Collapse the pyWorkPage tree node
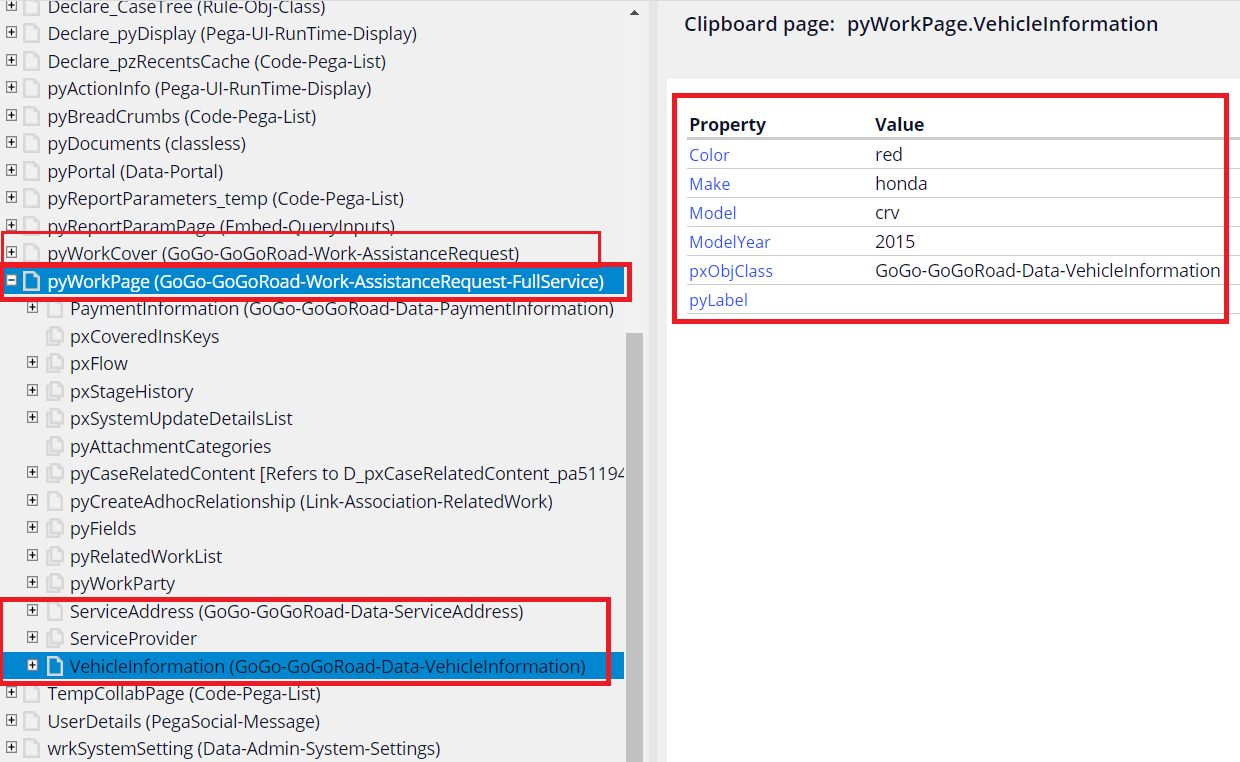This screenshot has width=1240, height=762. click(9, 281)
